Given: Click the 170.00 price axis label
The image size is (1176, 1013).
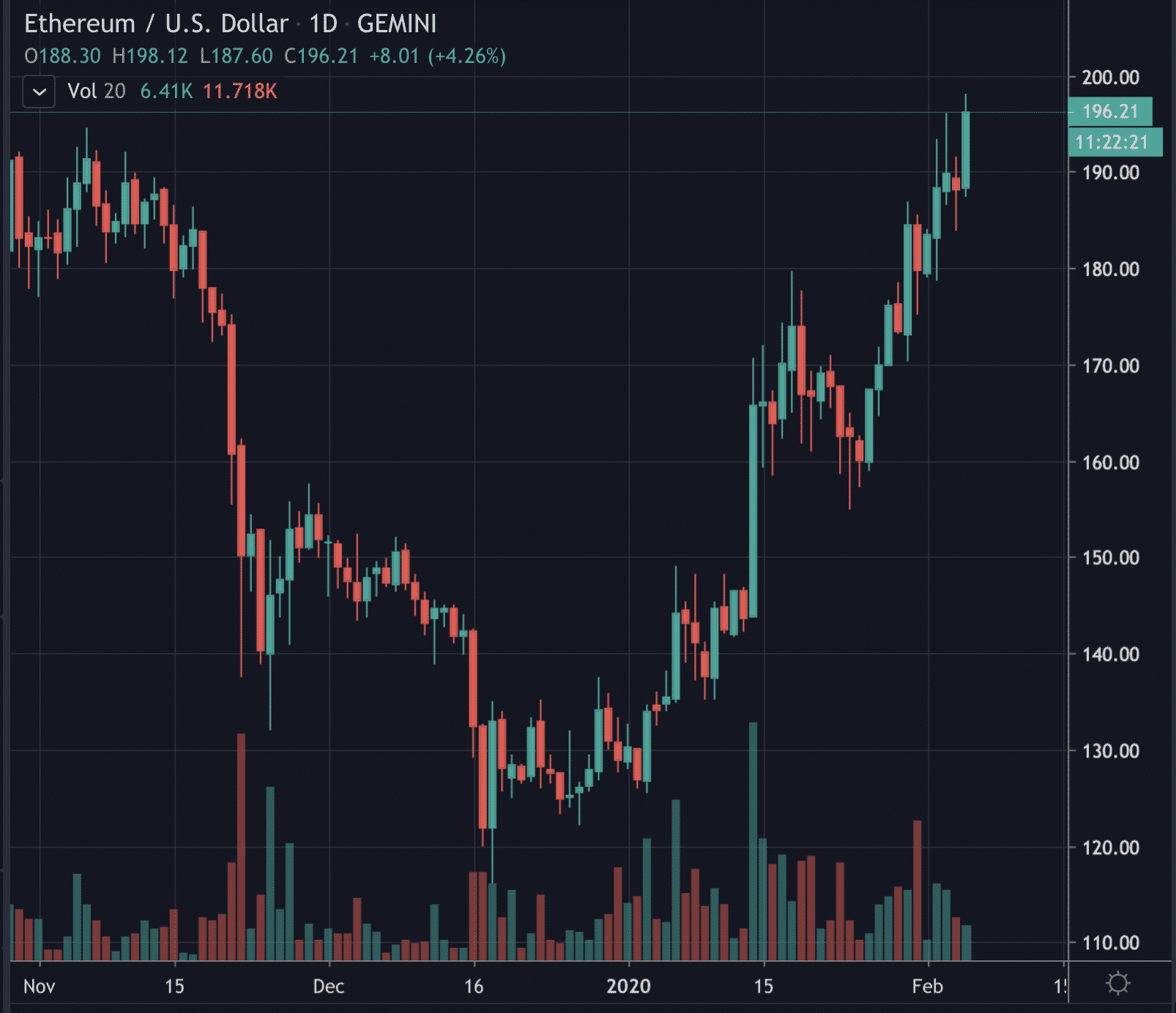Looking at the screenshot, I should coord(1110,366).
